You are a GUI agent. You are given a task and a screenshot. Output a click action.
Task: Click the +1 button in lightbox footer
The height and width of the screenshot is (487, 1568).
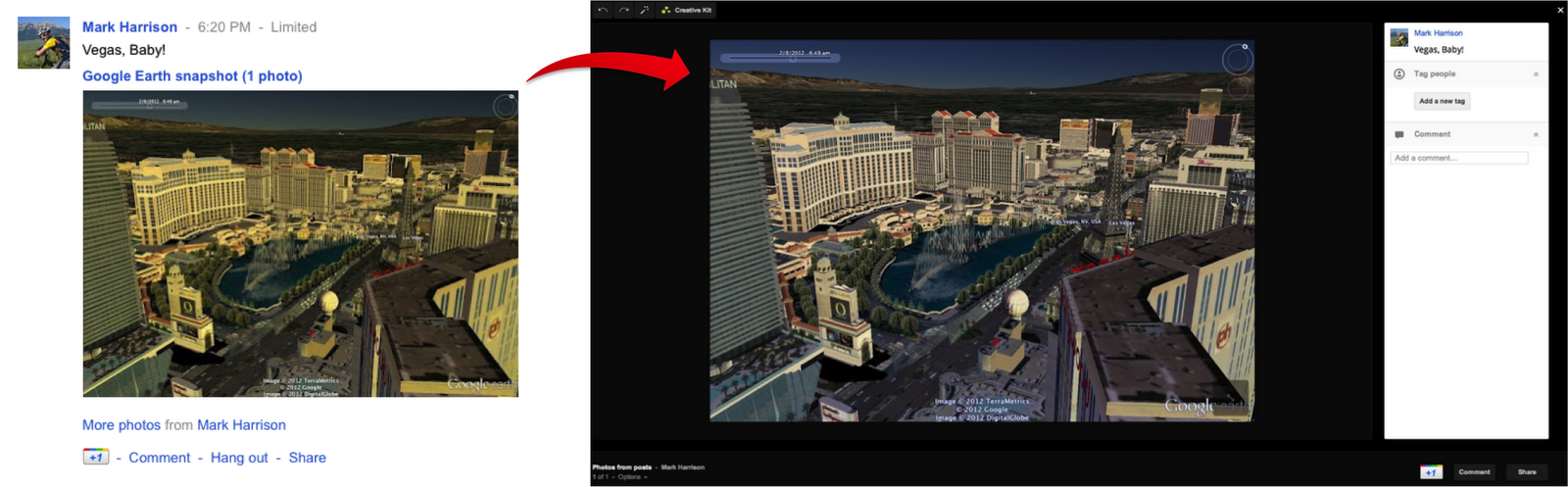(x=1432, y=472)
